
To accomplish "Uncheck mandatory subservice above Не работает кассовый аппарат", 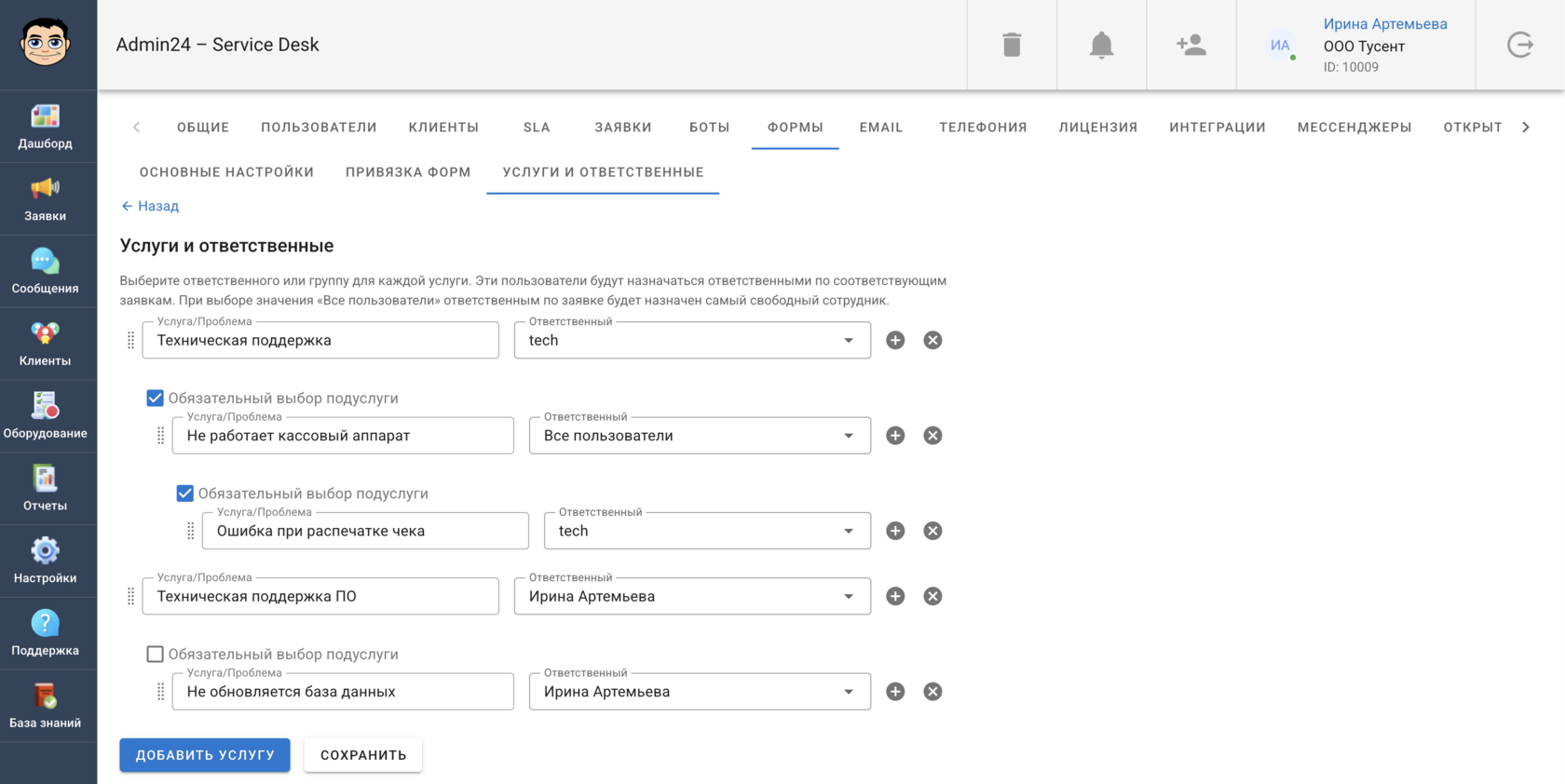I will [x=156, y=399].
